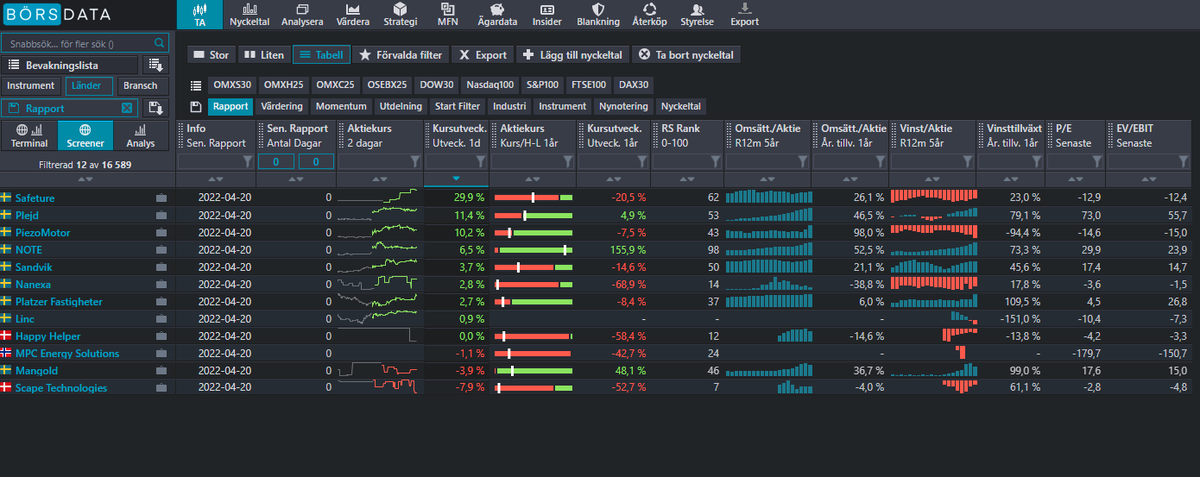Toggle the Bransch filter button
Viewport: 1200px width, 477px height.
click(x=141, y=86)
